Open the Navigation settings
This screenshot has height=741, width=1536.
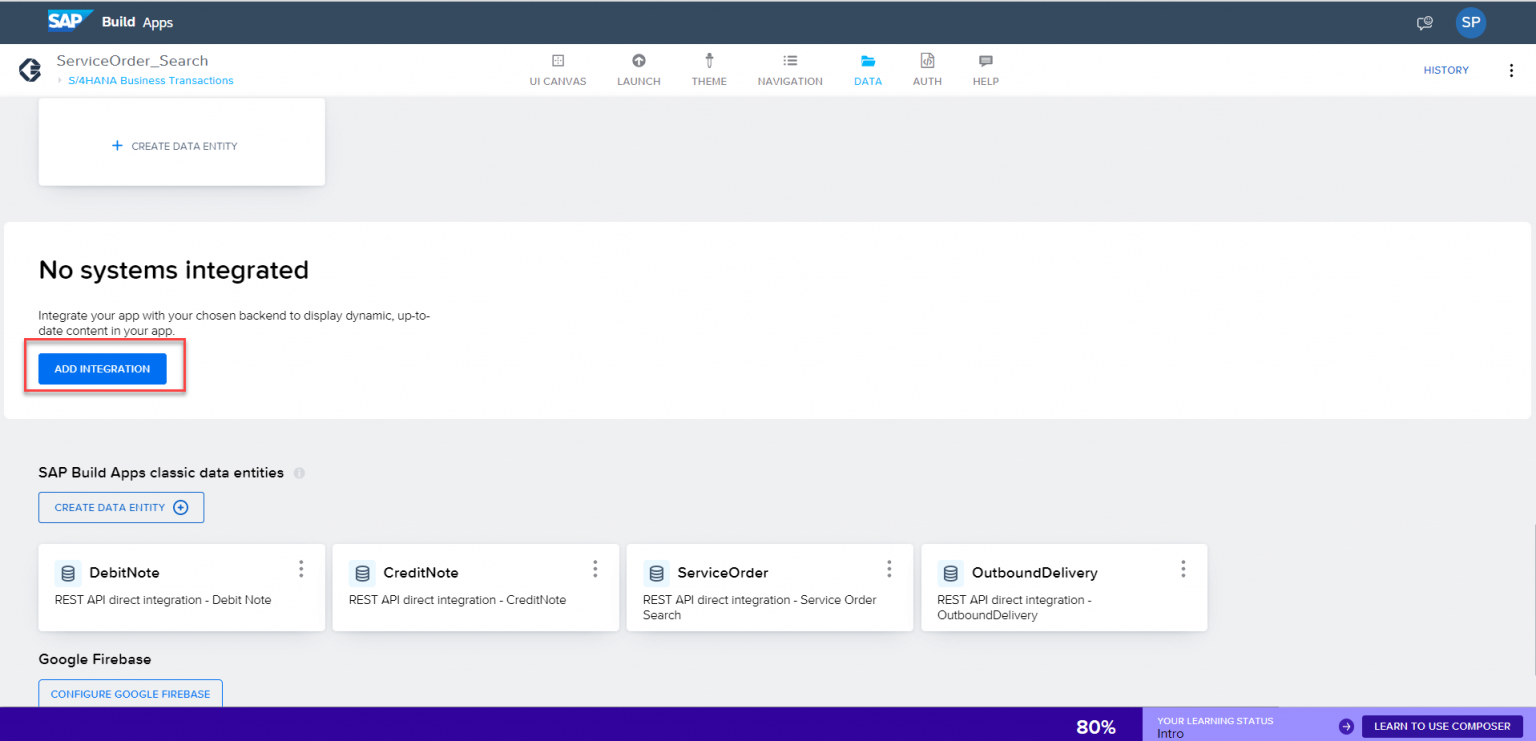click(790, 69)
